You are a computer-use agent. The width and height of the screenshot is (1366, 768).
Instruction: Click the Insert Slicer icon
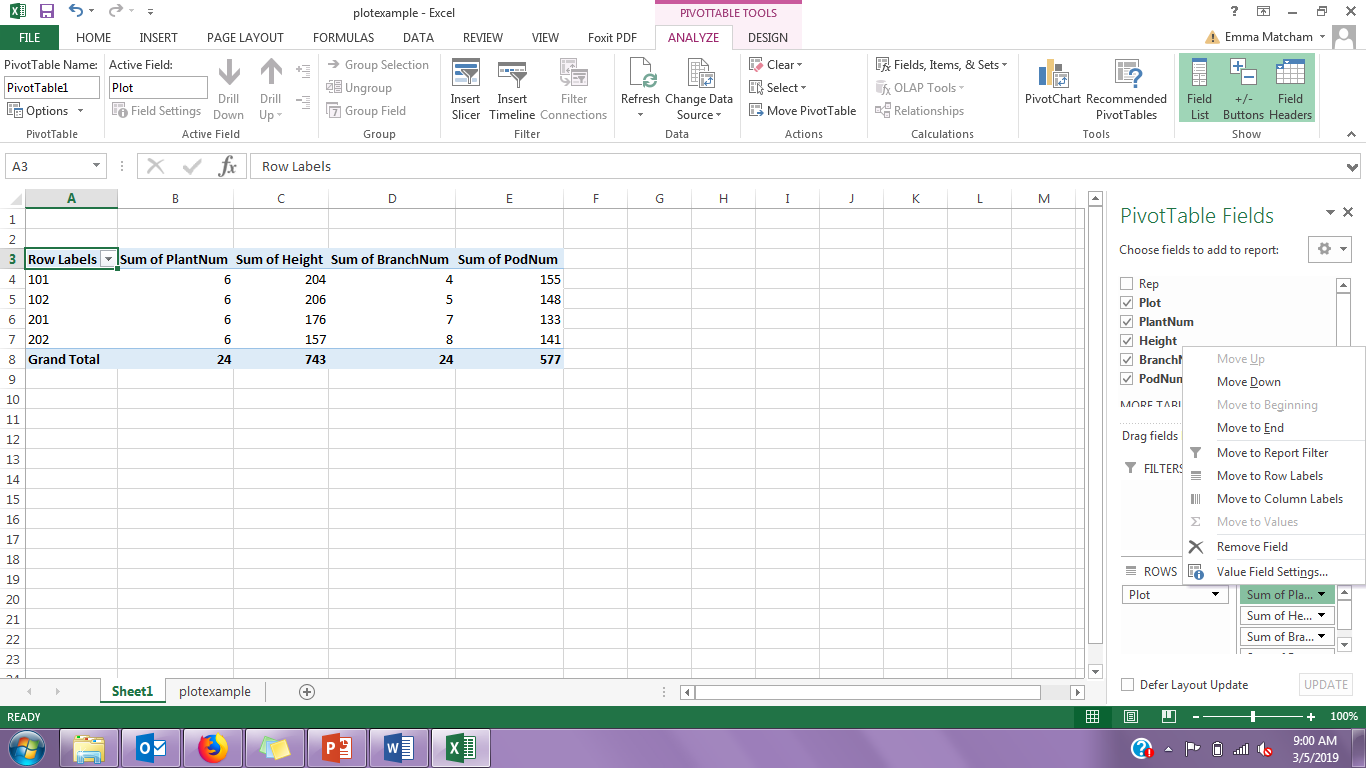[465, 75]
